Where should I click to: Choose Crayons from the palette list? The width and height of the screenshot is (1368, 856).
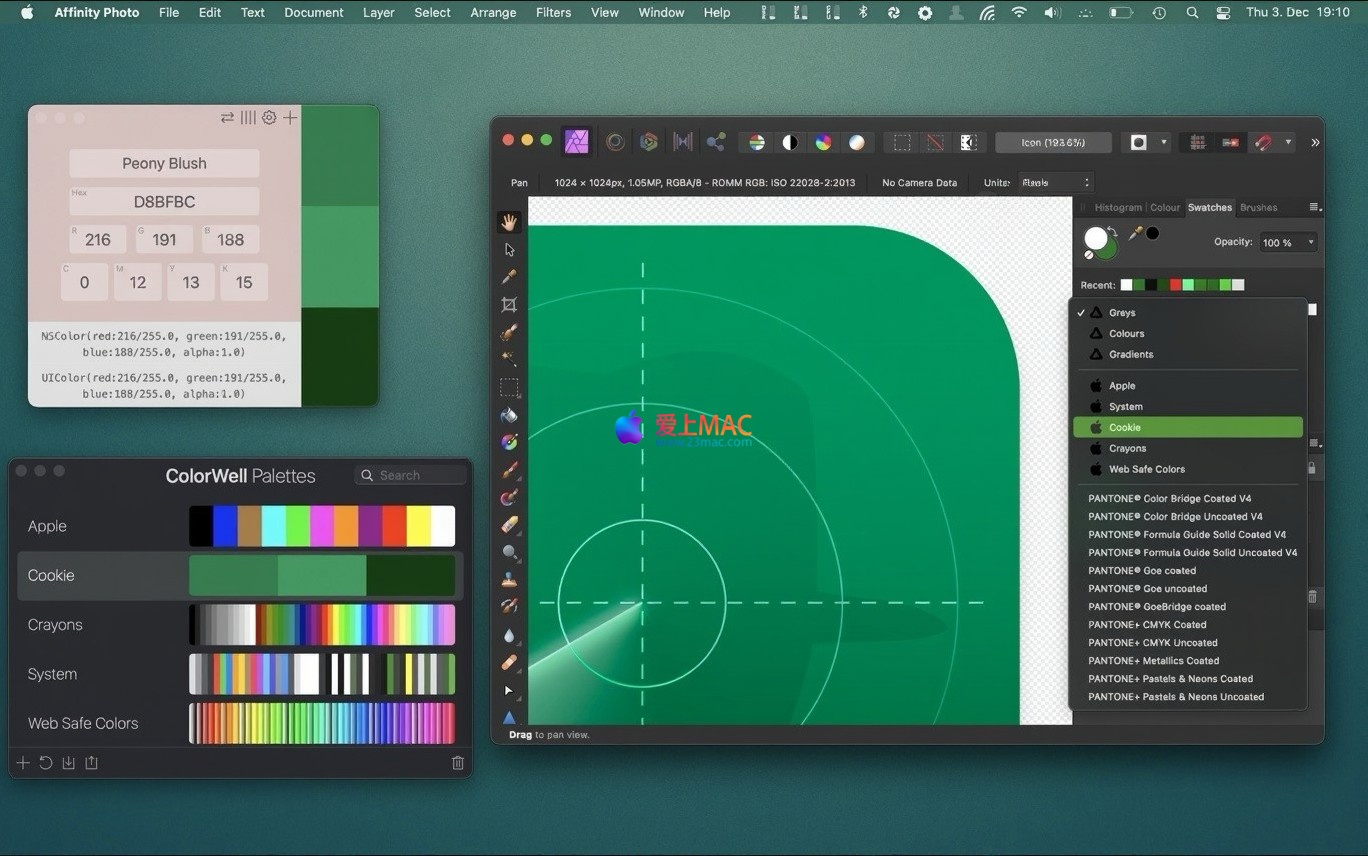coord(1127,448)
